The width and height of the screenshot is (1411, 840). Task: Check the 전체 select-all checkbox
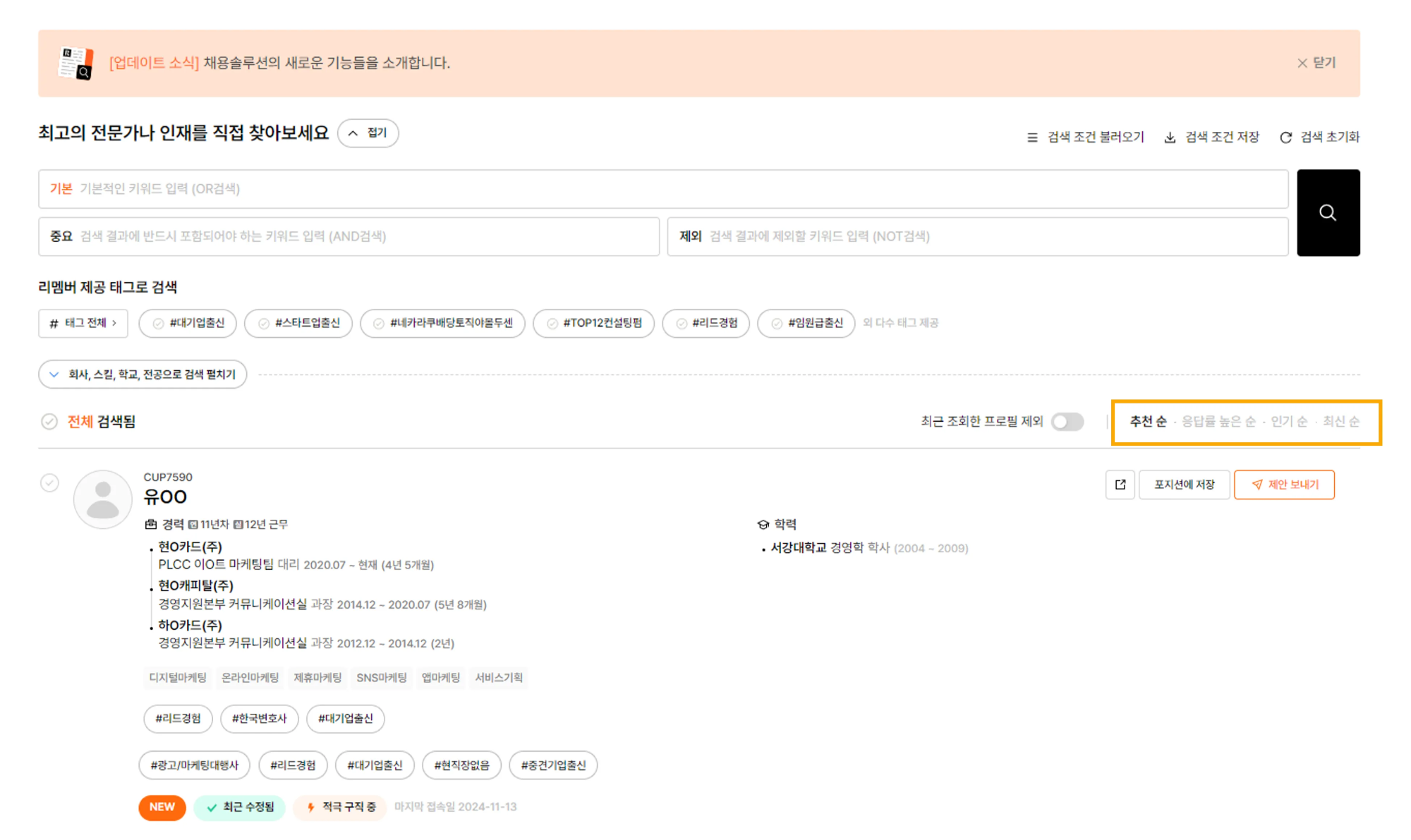(x=49, y=422)
